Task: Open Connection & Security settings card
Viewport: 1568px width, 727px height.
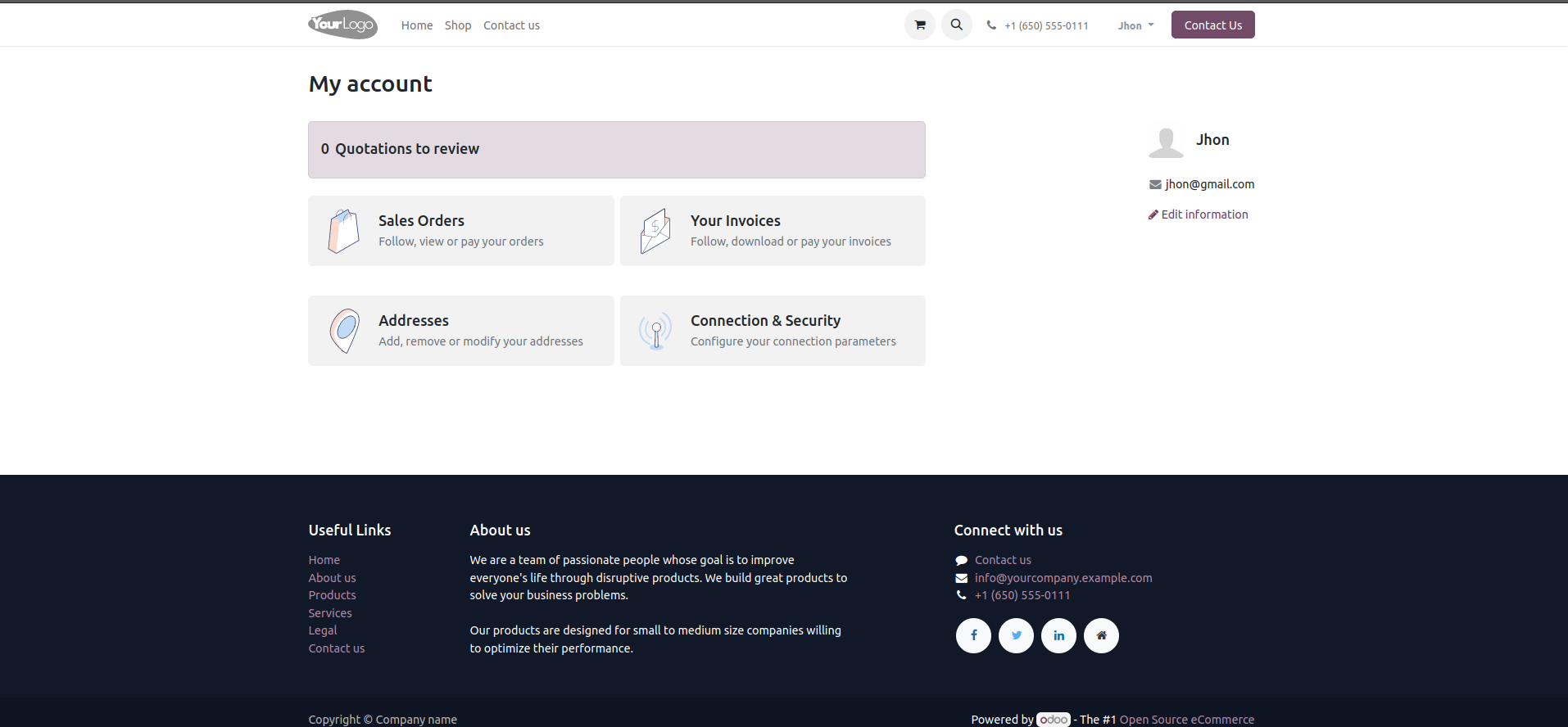Action: [x=773, y=331]
